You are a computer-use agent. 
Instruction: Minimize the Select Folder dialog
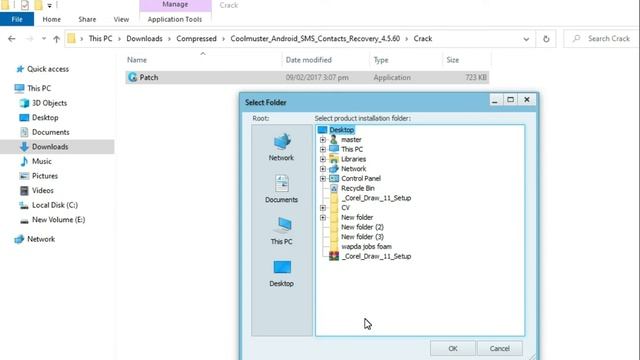[495, 100]
